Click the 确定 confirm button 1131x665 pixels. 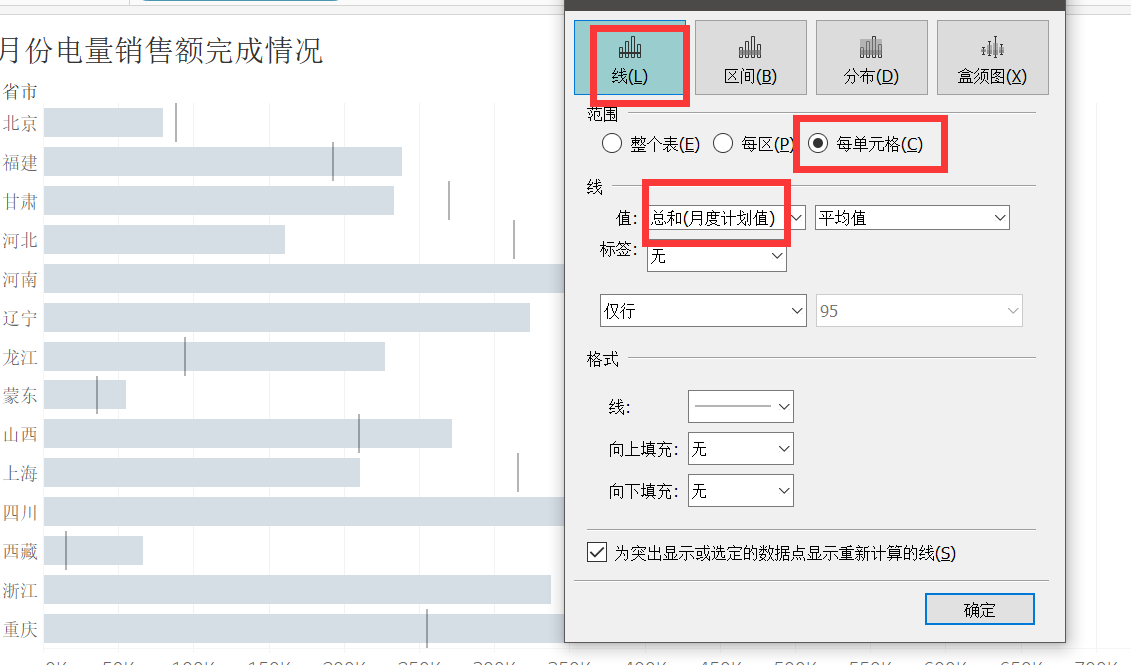point(979,609)
